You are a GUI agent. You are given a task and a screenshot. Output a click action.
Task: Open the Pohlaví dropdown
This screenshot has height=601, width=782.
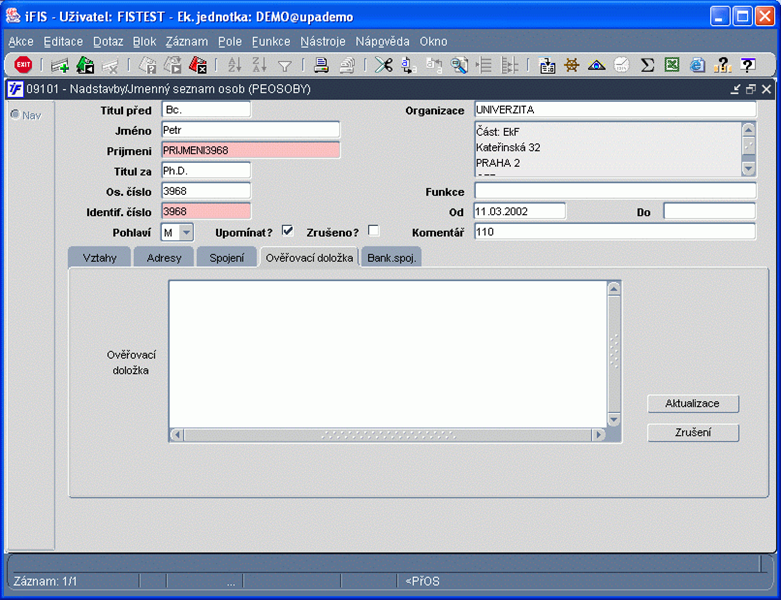[x=186, y=232]
